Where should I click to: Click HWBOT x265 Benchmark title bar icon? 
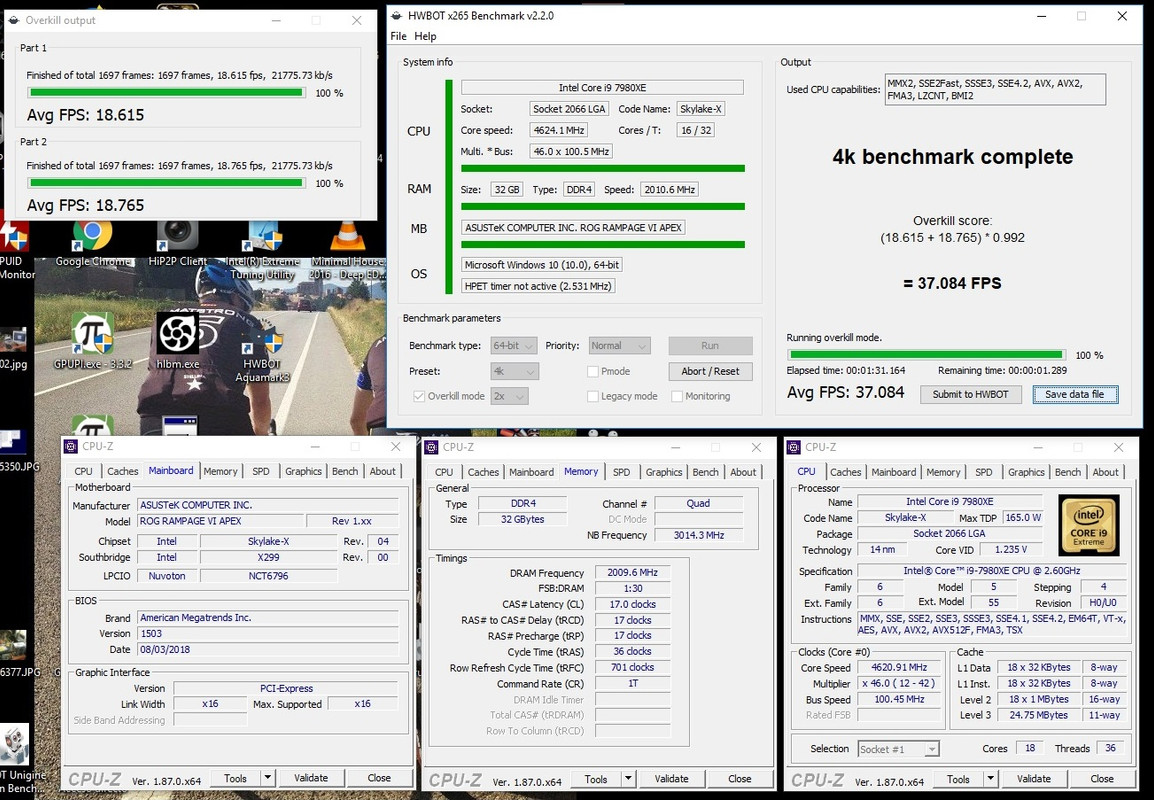point(396,15)
